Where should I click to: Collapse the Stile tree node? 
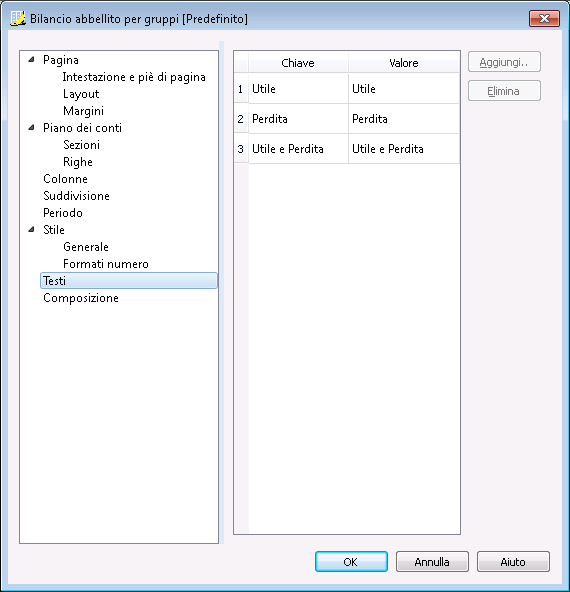32,230
